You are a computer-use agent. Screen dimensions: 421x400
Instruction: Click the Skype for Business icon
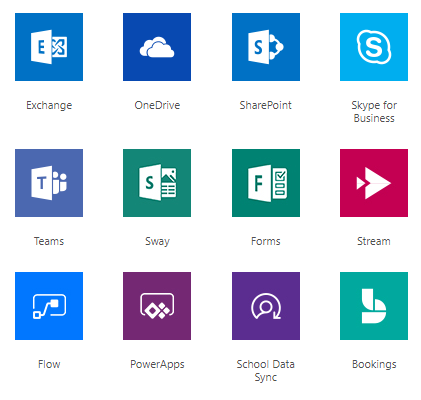[374, 47]
